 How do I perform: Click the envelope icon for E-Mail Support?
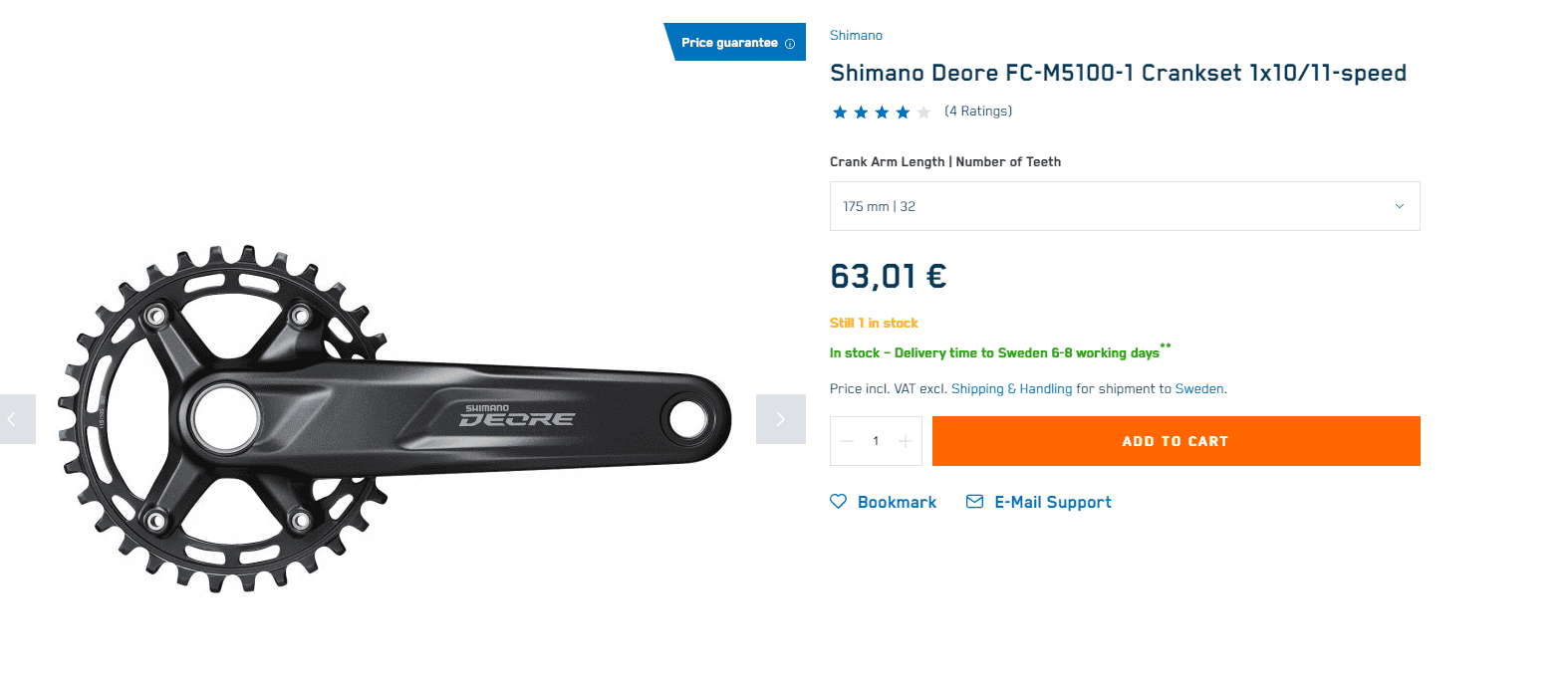974,502
